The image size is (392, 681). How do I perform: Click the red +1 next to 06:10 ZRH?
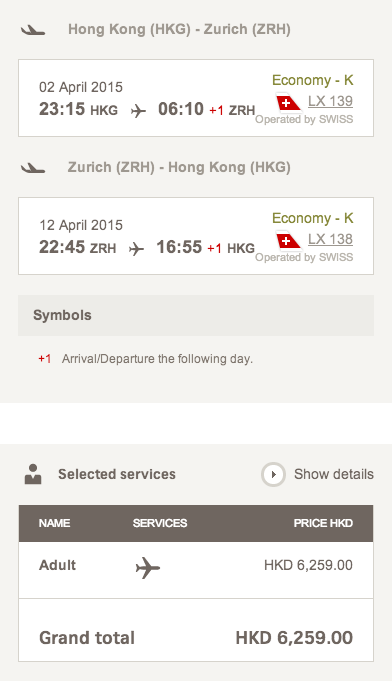216,111
